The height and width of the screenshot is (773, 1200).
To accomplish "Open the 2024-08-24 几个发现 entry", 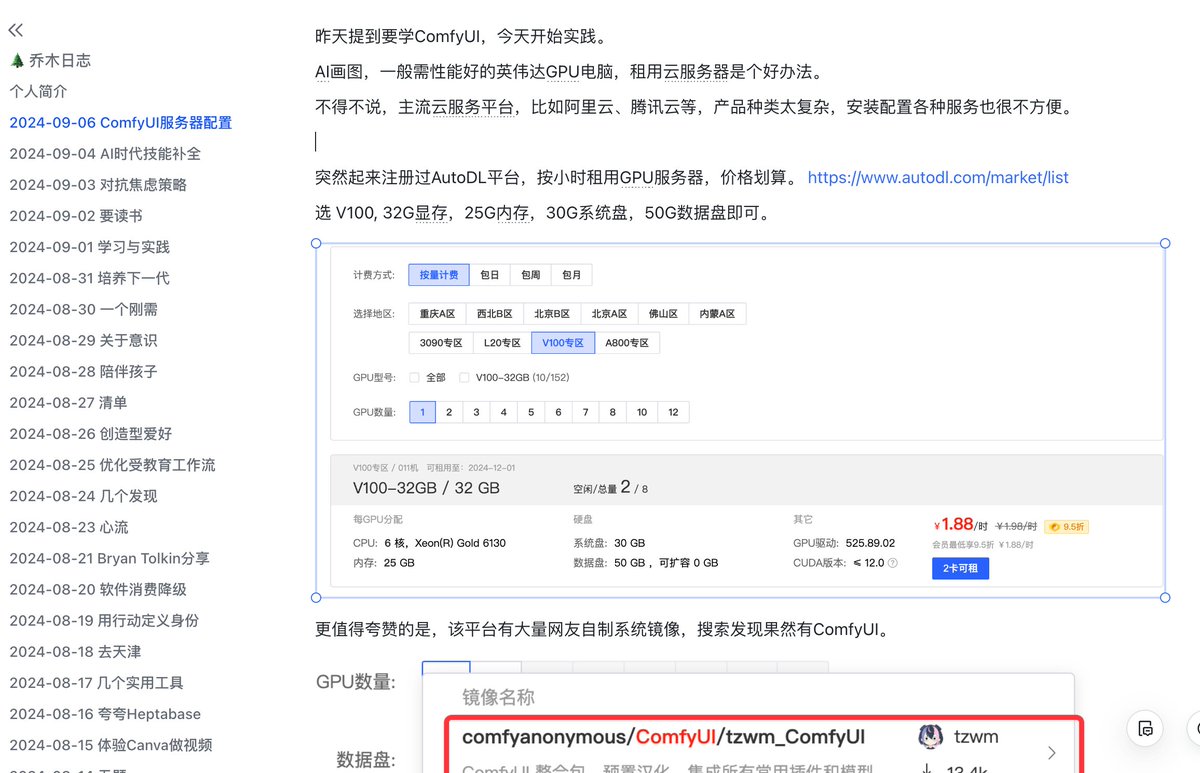I will click(x=83, y=496).
